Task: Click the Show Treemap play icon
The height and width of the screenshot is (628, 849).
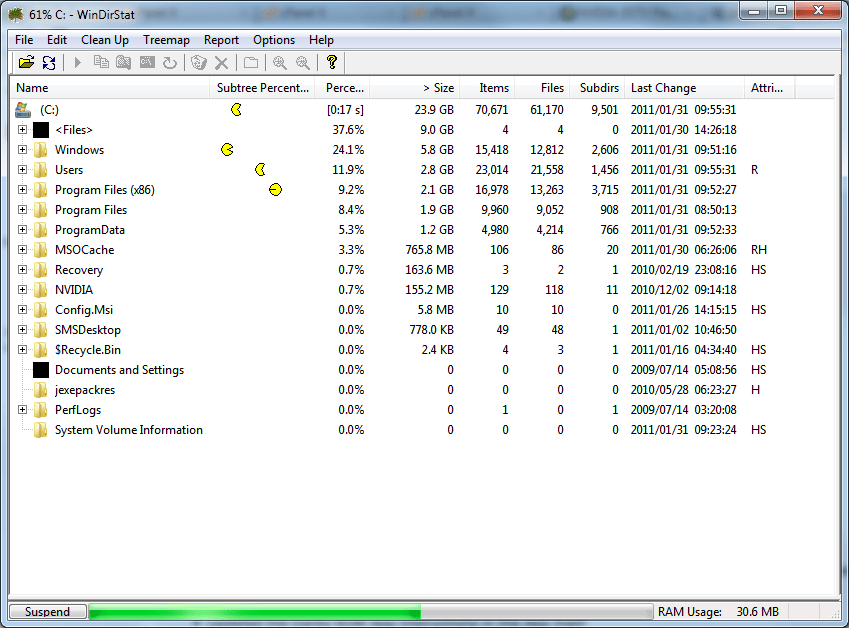Action: click(x=77, y=63)
